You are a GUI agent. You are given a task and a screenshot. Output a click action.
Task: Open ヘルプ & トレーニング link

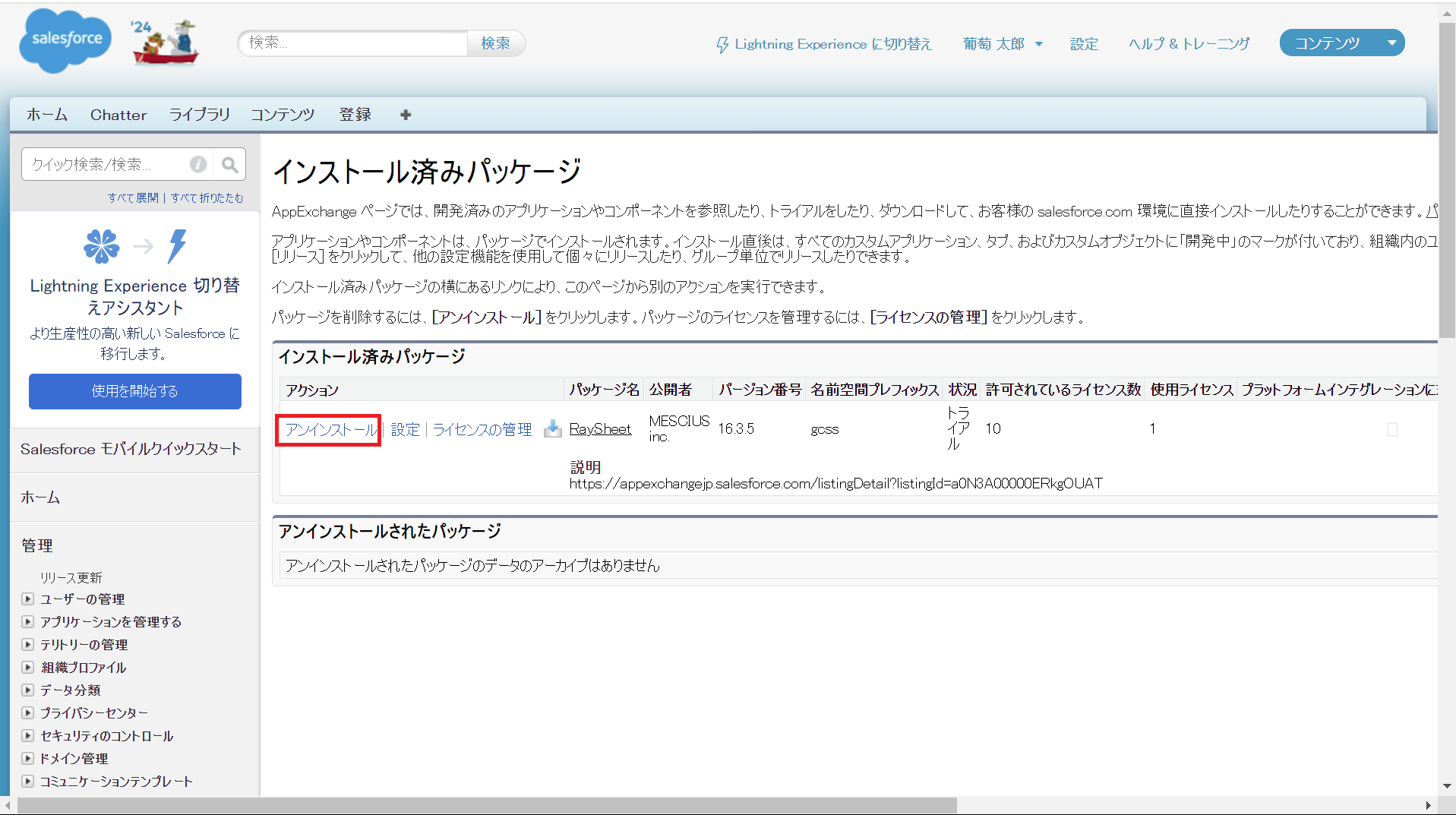click(1189, 44)
